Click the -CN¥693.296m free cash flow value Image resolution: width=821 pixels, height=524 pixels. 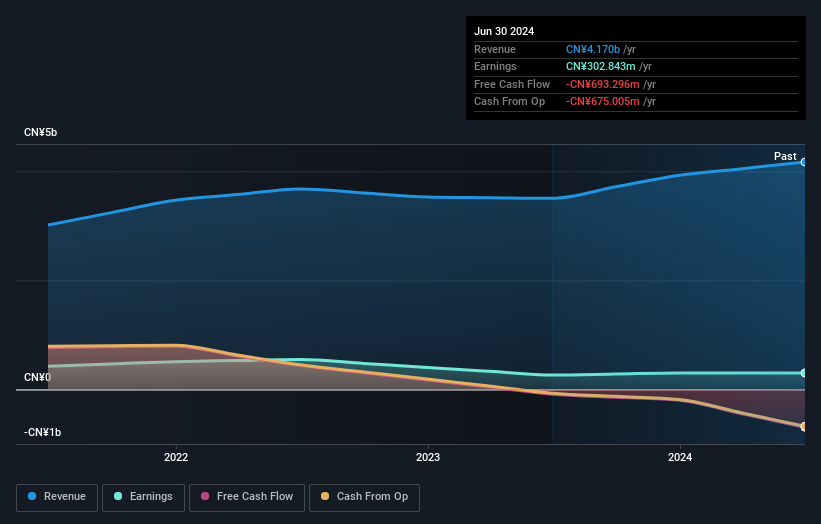point(603,84)
